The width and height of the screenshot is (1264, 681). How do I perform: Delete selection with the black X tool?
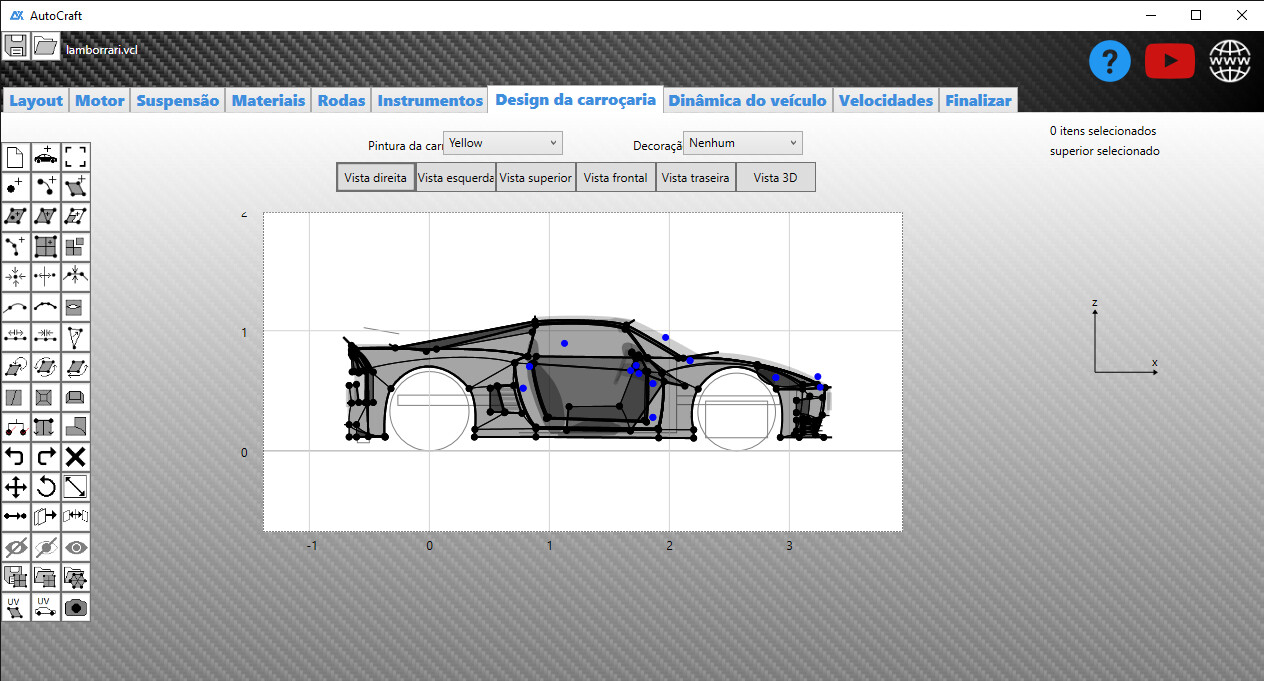pyautogui.click(x=76, y=457)
